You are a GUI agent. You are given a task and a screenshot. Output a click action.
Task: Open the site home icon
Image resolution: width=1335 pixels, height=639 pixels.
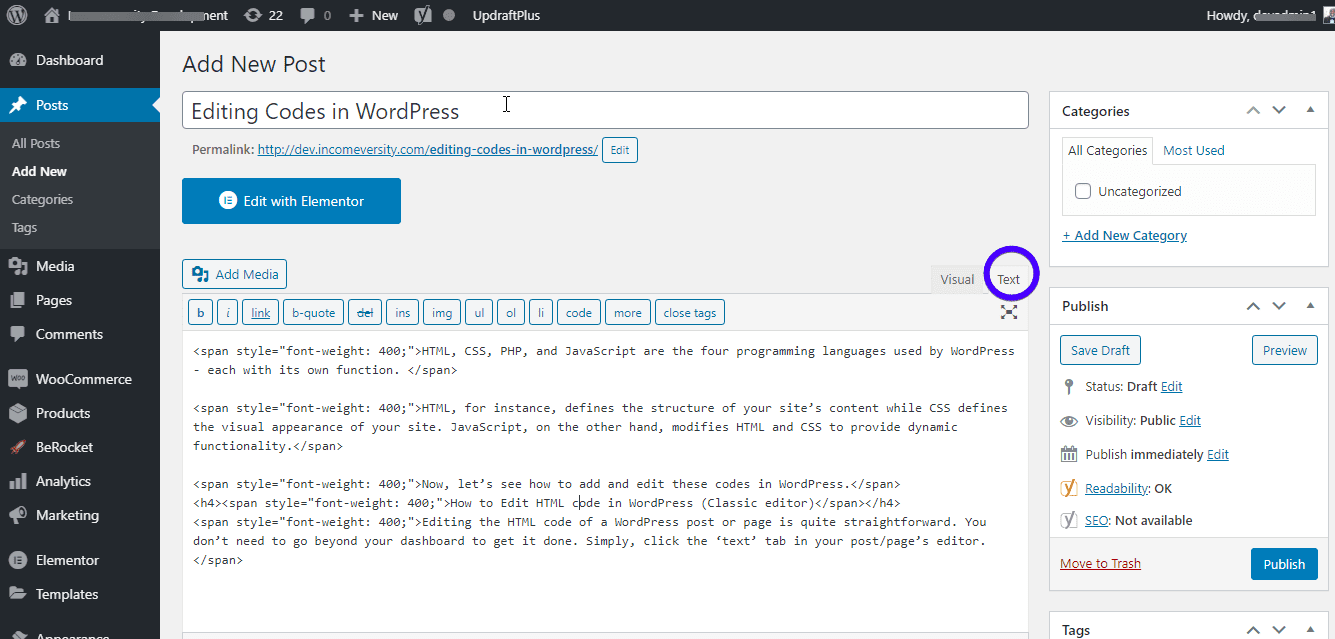pyautogui.click(x=52, y=15)
